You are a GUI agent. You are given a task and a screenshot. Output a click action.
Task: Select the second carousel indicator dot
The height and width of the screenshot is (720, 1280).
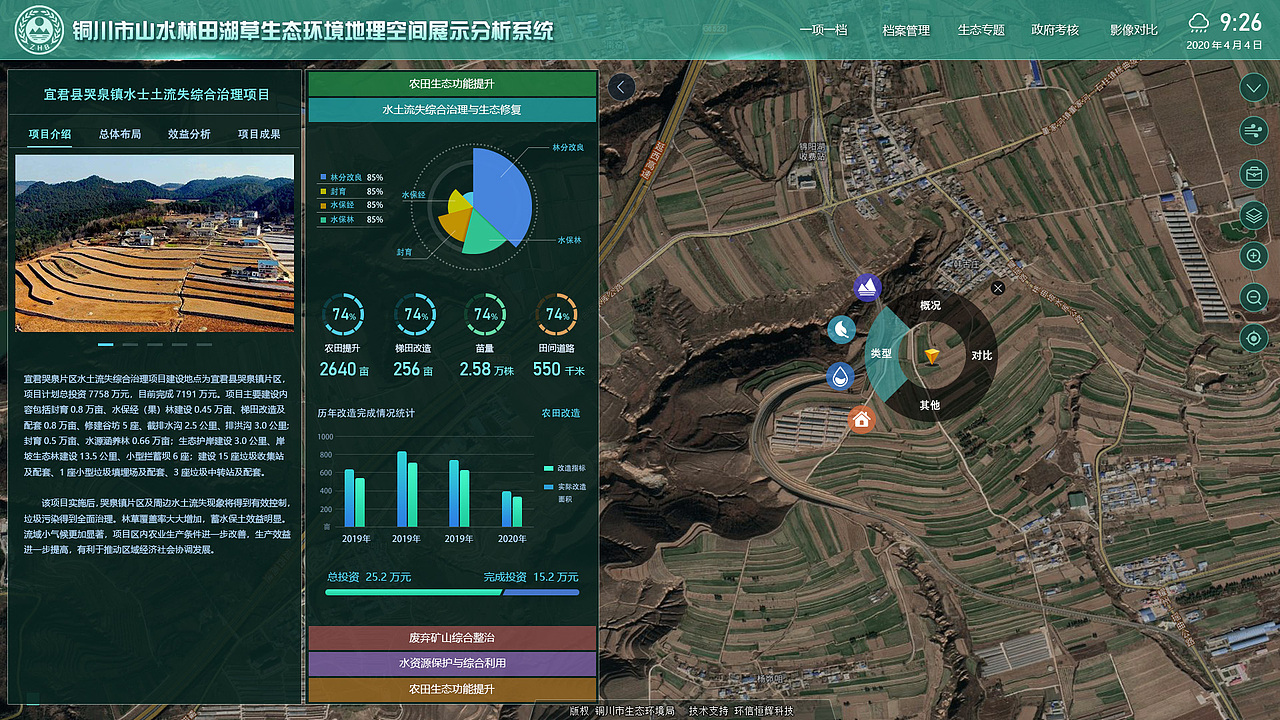130,344
